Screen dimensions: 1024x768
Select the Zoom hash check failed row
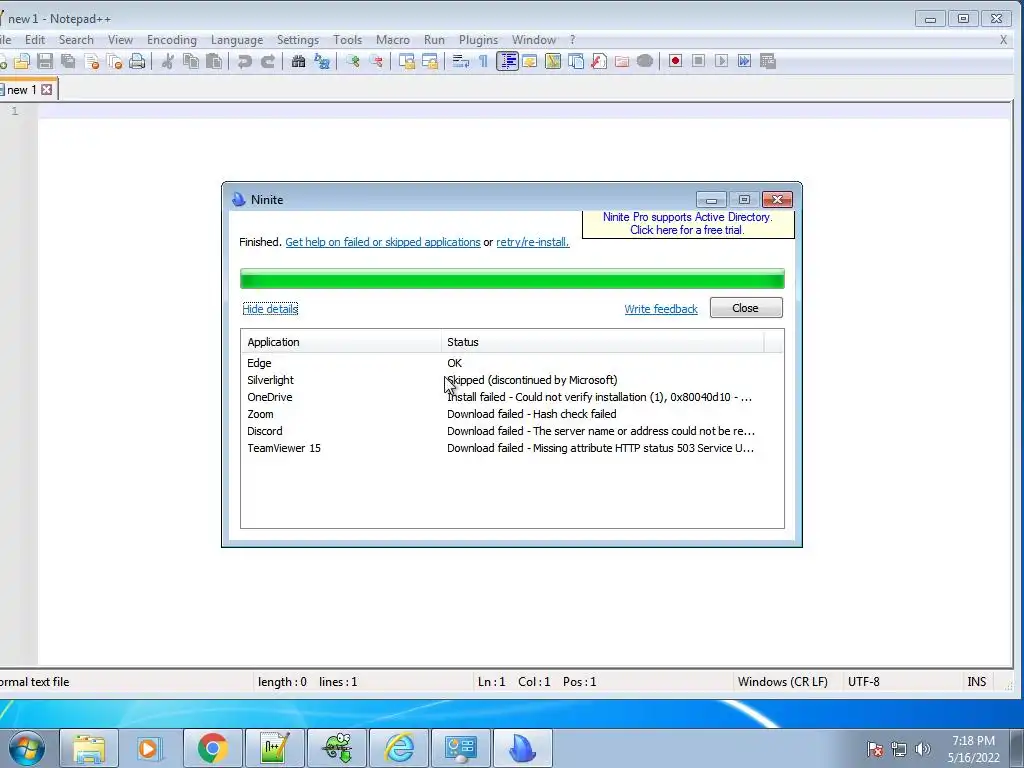click(512, 414)
